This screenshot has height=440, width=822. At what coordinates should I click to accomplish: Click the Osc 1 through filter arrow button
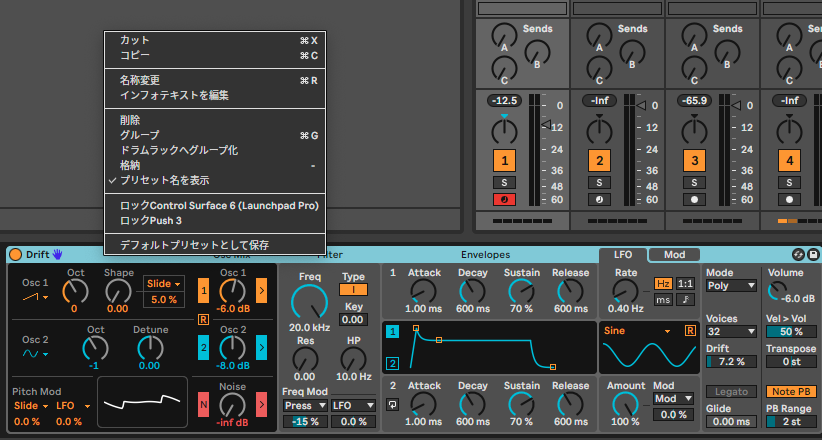pos(262,291)
